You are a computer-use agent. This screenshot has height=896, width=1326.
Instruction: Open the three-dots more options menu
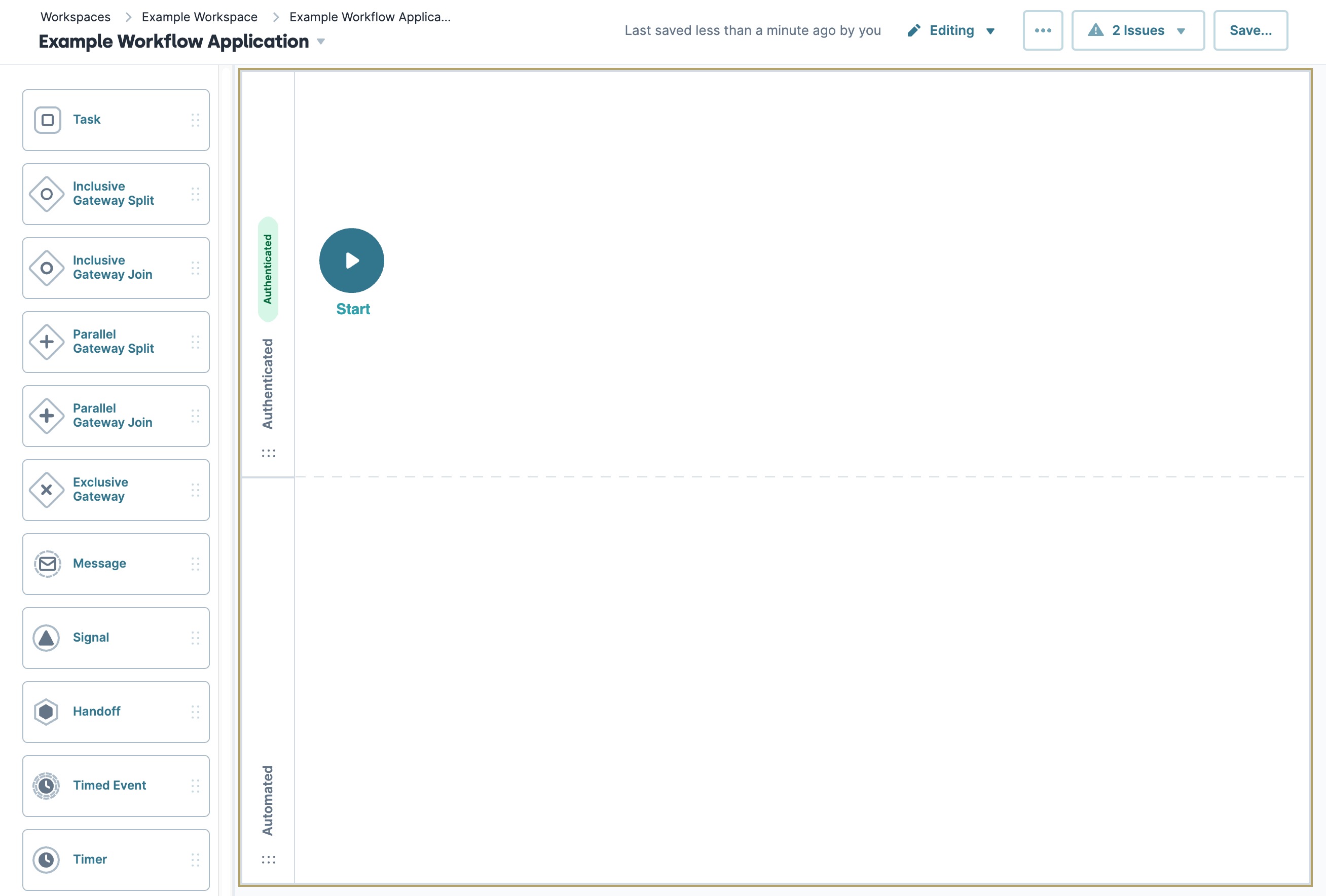1043,30
